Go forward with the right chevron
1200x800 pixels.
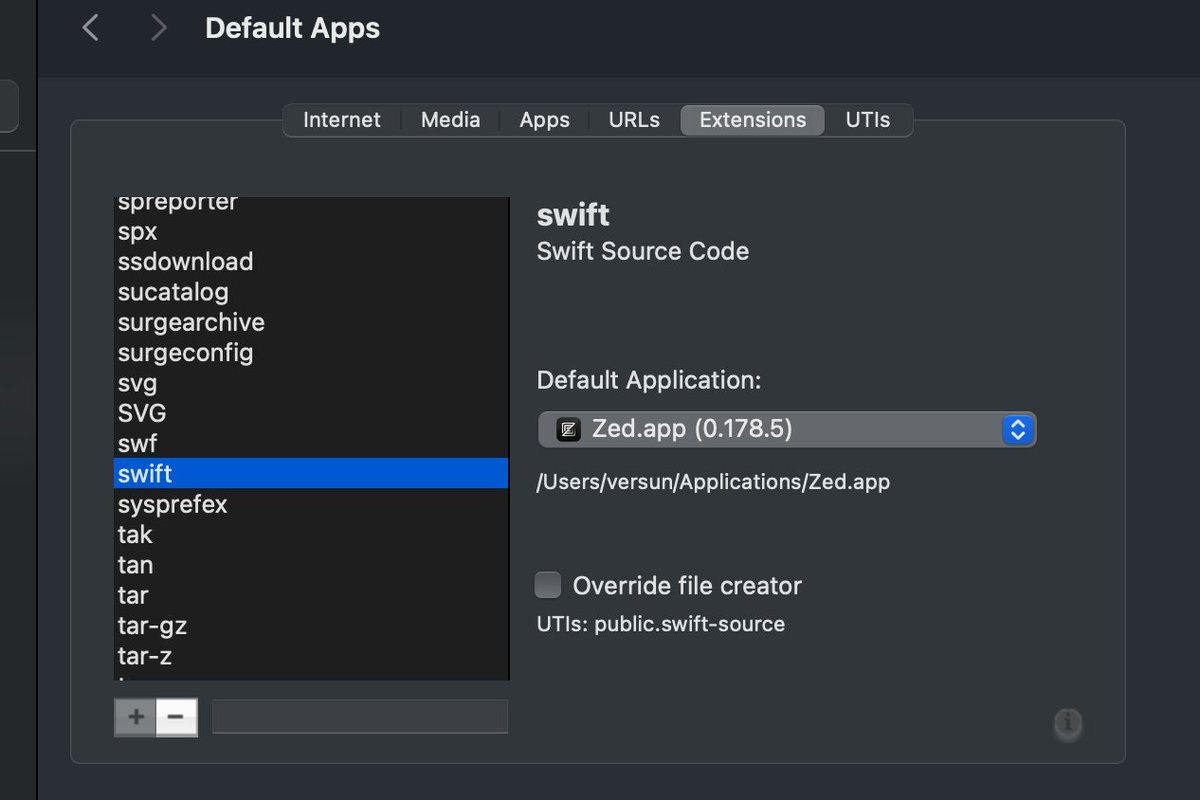click(x=158, y=28)
